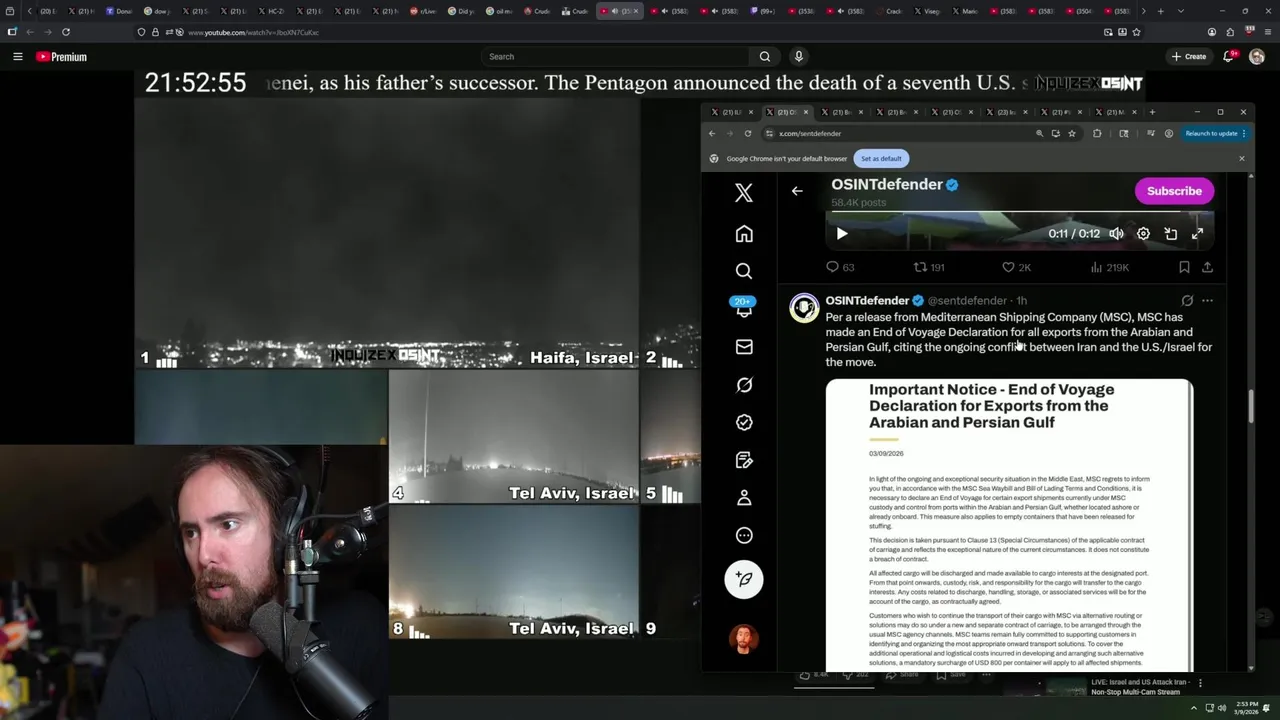
Task: Open the @sentdefender handle link
Action: [x=967, y=301]
